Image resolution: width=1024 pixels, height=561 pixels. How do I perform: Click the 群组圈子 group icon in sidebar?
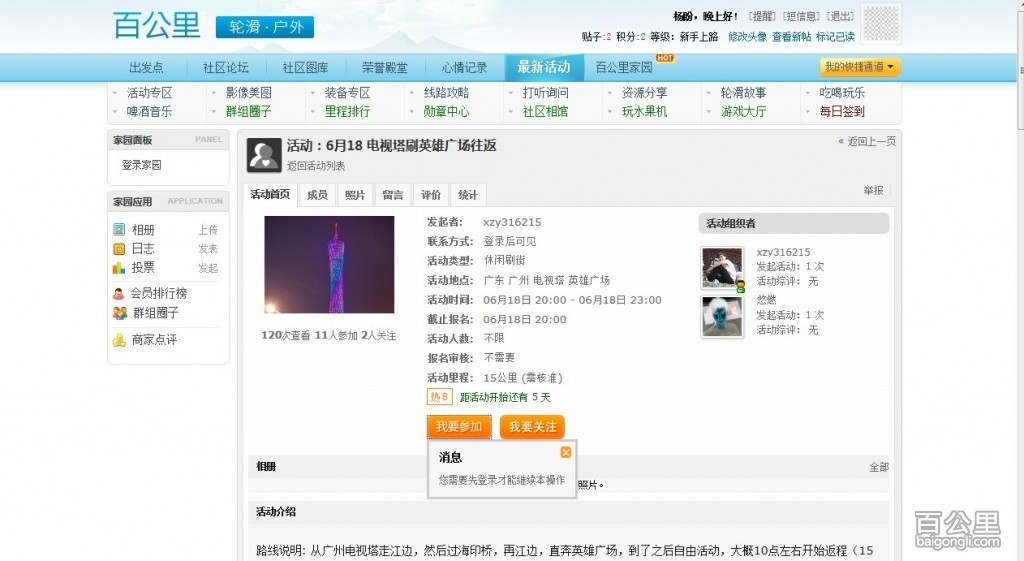point(120,313)
